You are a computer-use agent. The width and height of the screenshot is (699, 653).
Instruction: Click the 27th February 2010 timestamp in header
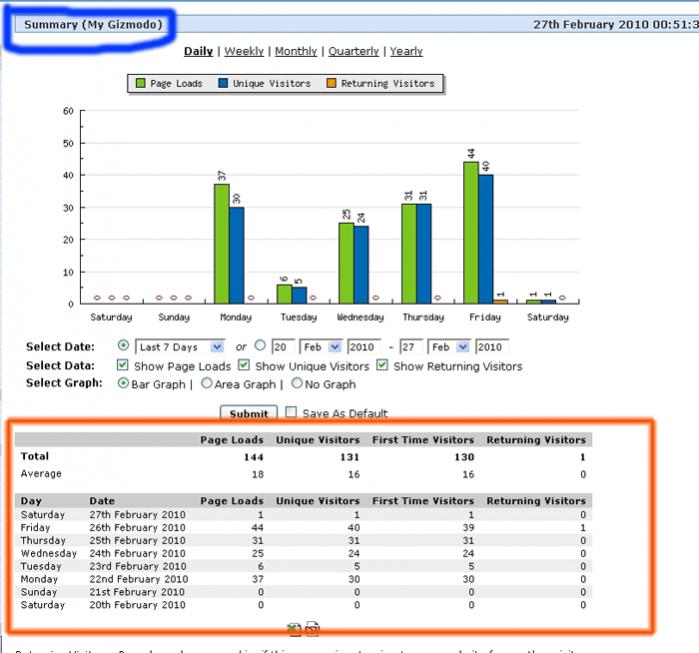click(x=616, y=24)
